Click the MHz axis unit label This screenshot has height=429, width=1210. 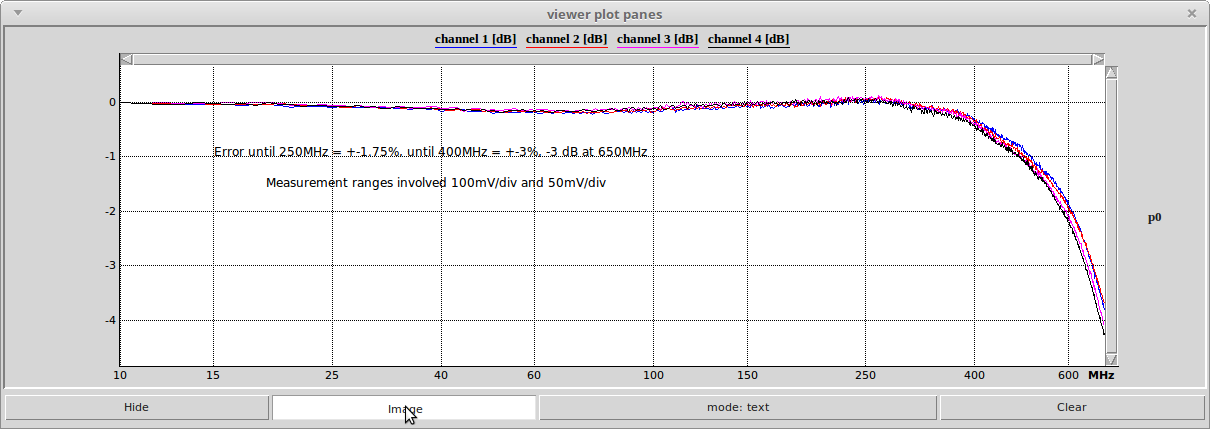click(x=1101, y=375)
